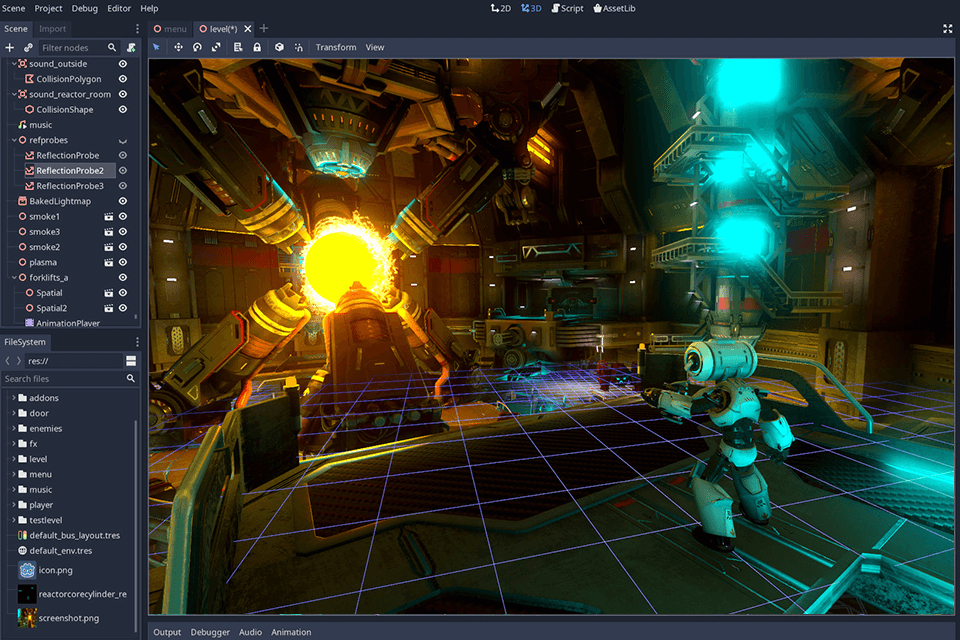This screenshot has width=960, height=640.
Task: Collapse the forklifts_a node branch
Action: pyautogui.click(x=13, y=276)
